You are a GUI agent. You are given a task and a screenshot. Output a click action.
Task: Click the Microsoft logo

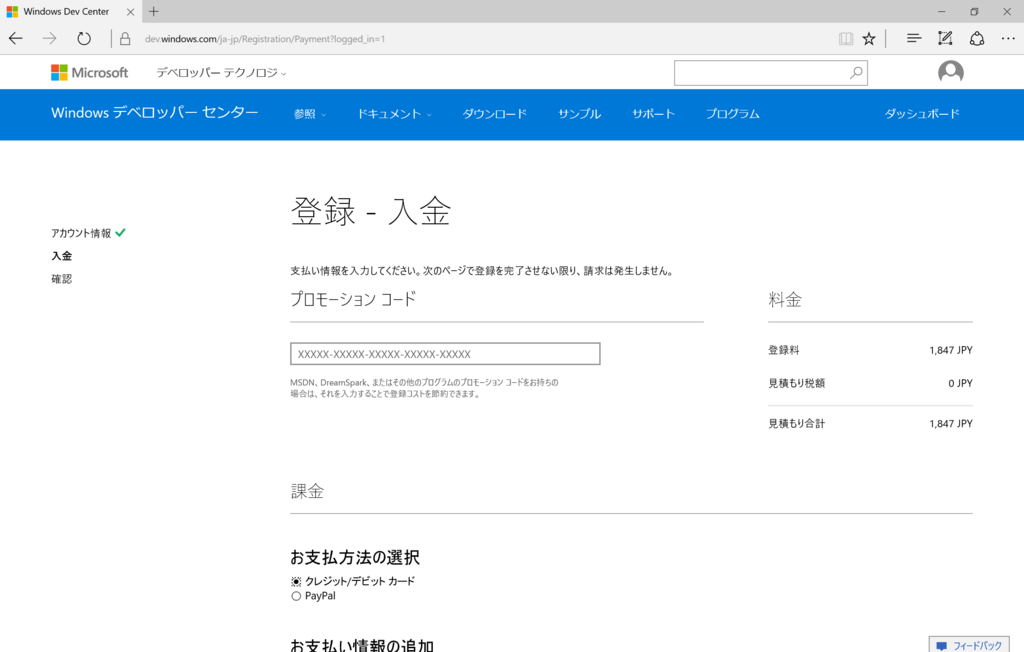(x=89, y=73)
